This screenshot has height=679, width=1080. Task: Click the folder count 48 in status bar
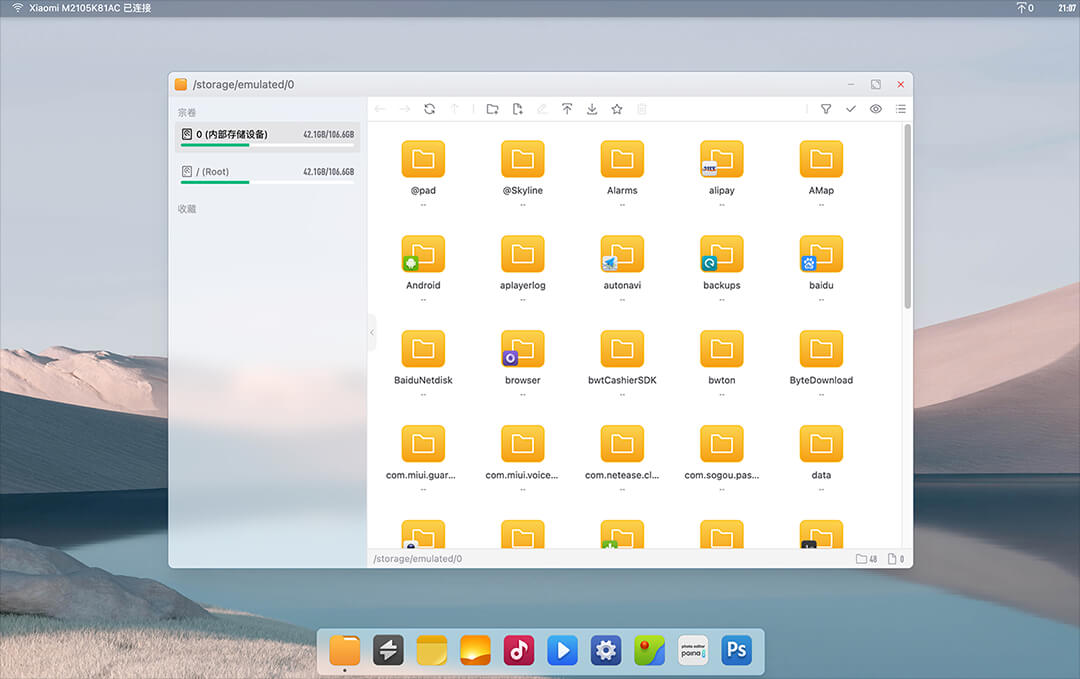click(866, 558)
